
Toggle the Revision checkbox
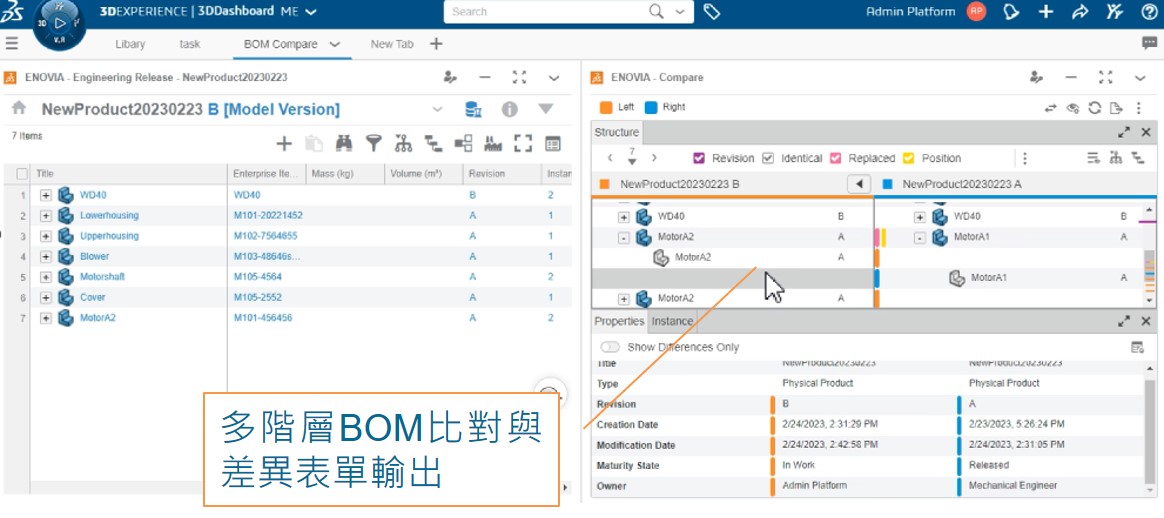point(699,158)
